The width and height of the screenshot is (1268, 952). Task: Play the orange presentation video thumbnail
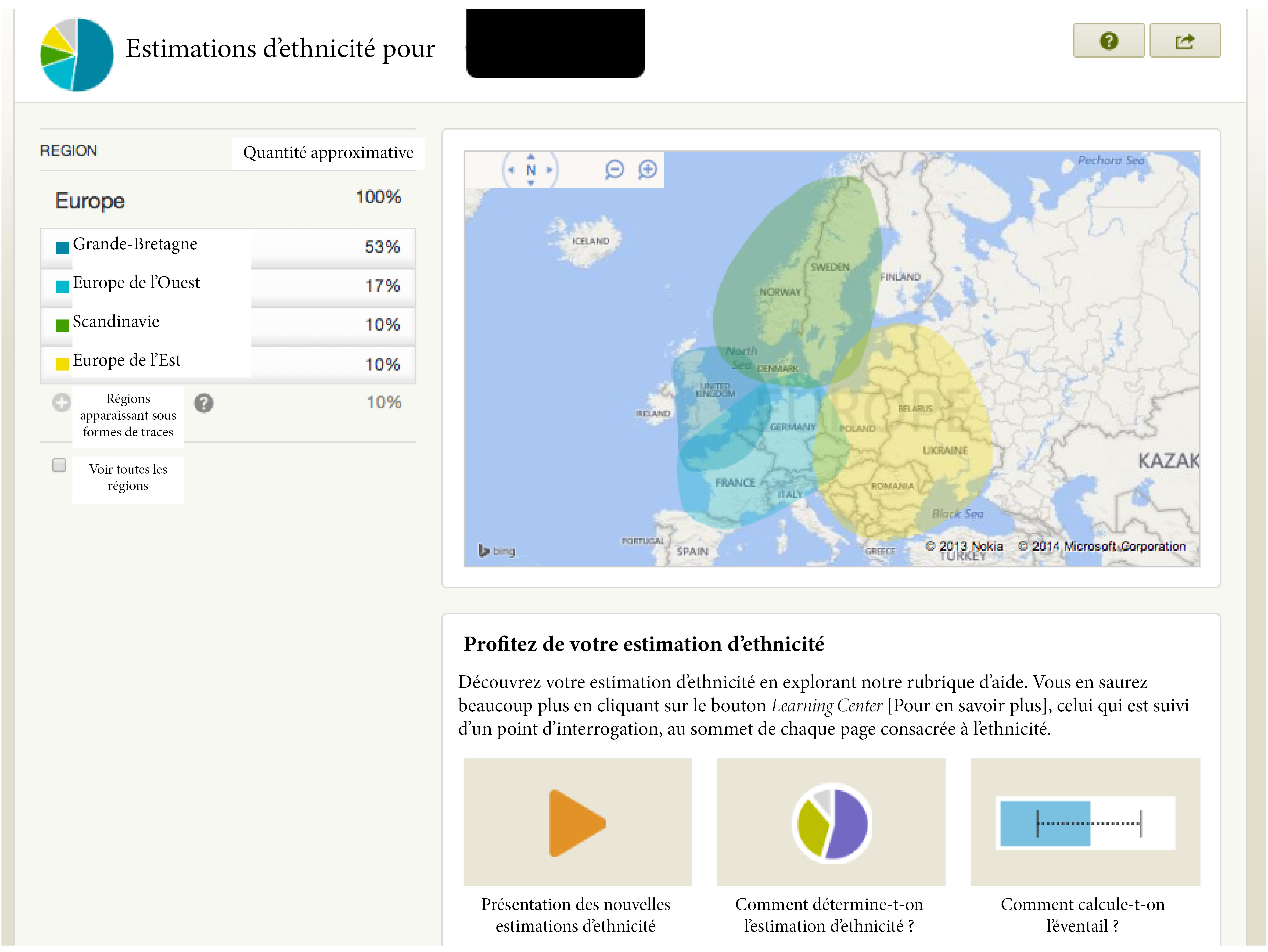[x=577, y=822]
